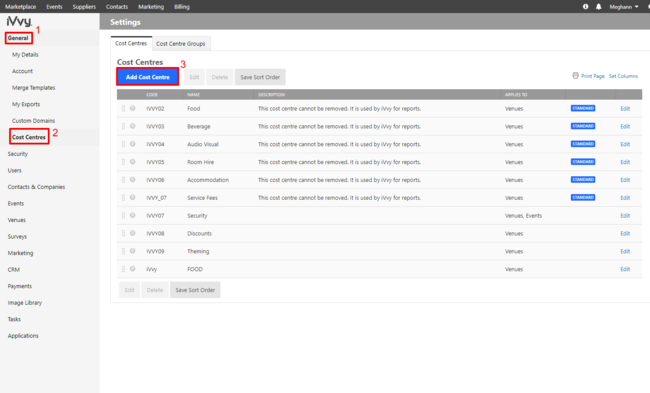
Task: Click the STANDARD badge on Accommodation row
Action: coord(583,180)
